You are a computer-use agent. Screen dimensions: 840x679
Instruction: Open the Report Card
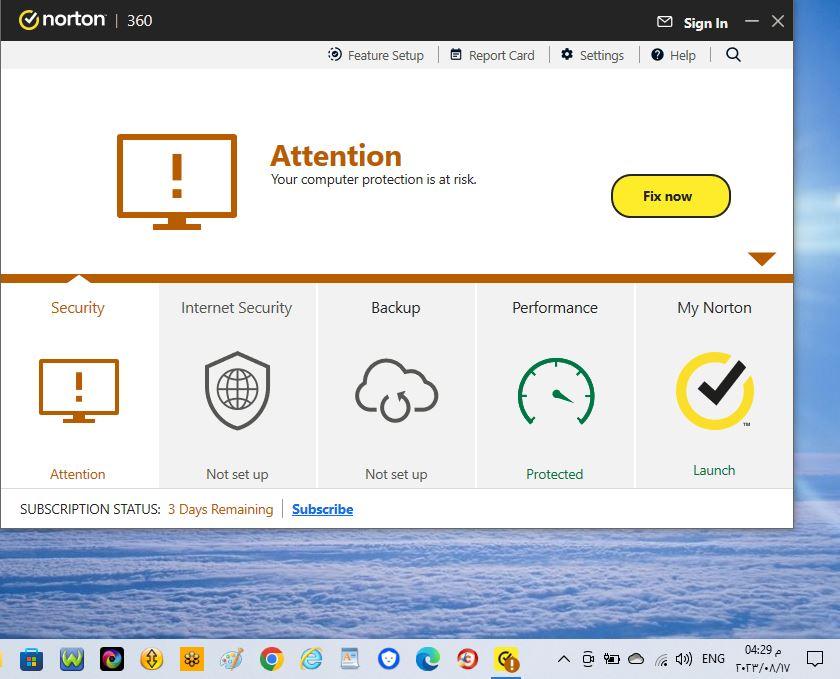492,55
